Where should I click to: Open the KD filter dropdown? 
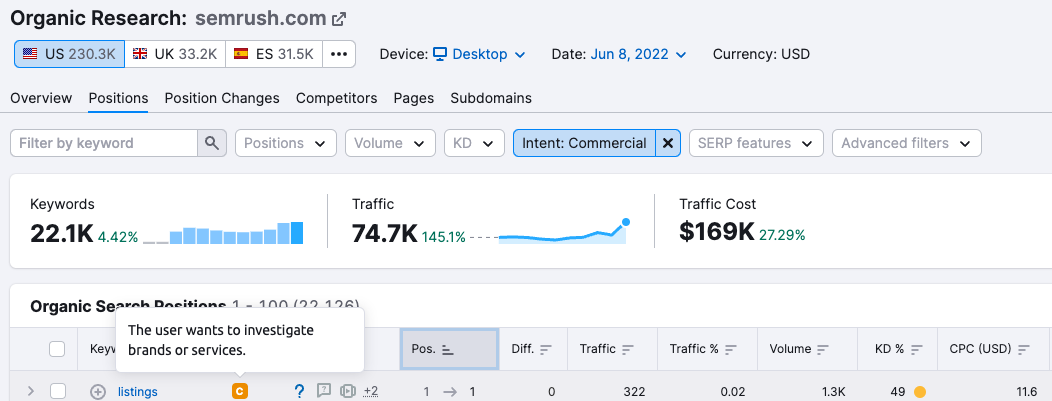point(474,143)
